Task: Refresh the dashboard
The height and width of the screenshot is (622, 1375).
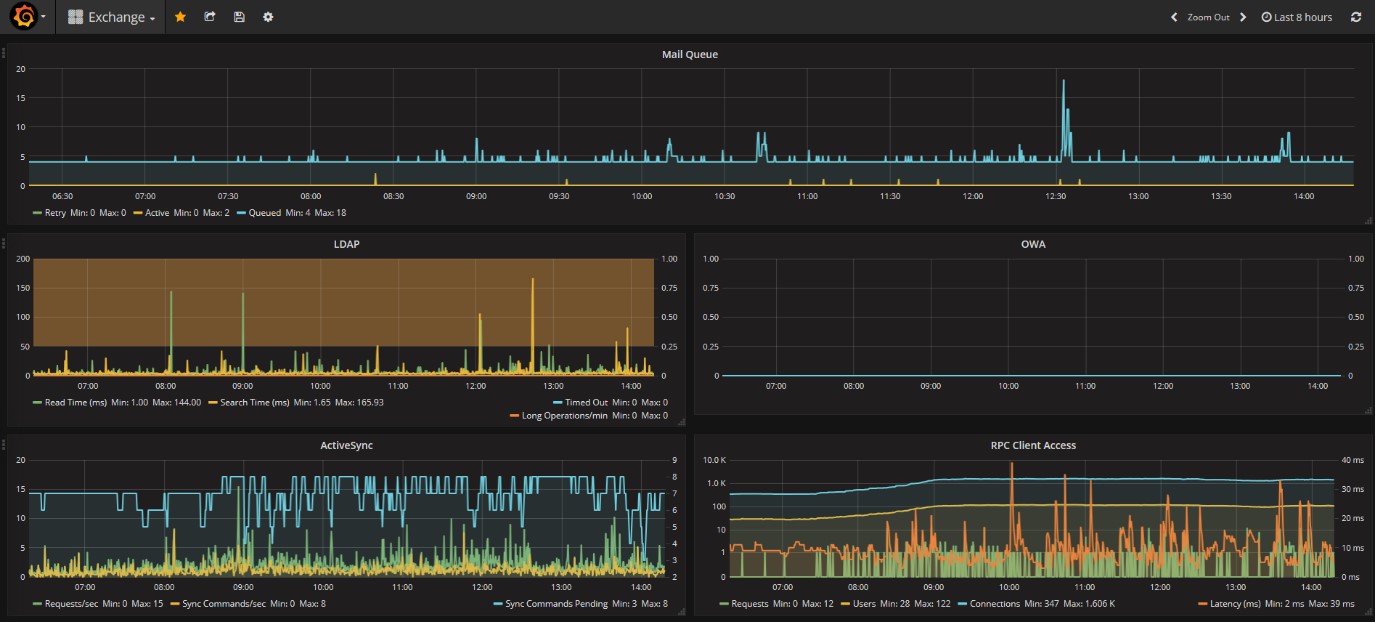Action: click(1356, 17)
